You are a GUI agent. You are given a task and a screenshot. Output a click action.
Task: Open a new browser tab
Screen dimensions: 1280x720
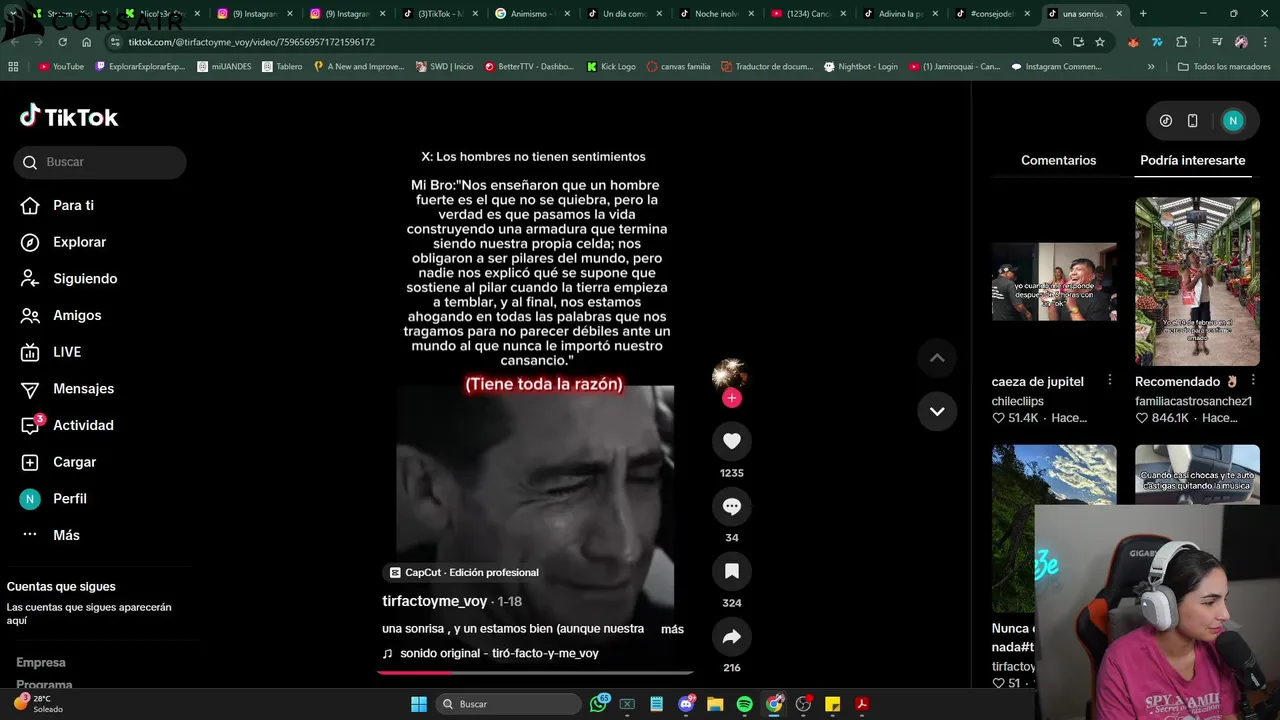[x=1143, y=14]
